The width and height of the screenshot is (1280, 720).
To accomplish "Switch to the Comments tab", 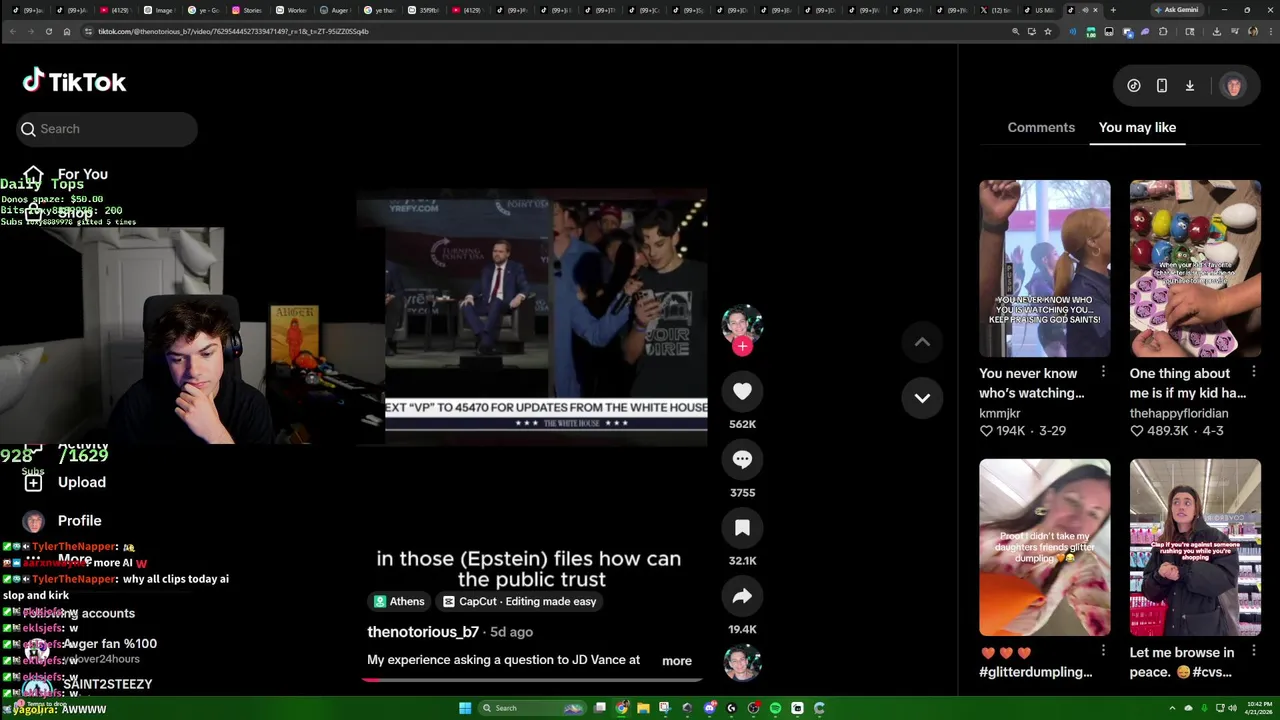I will coord(1041,128).
